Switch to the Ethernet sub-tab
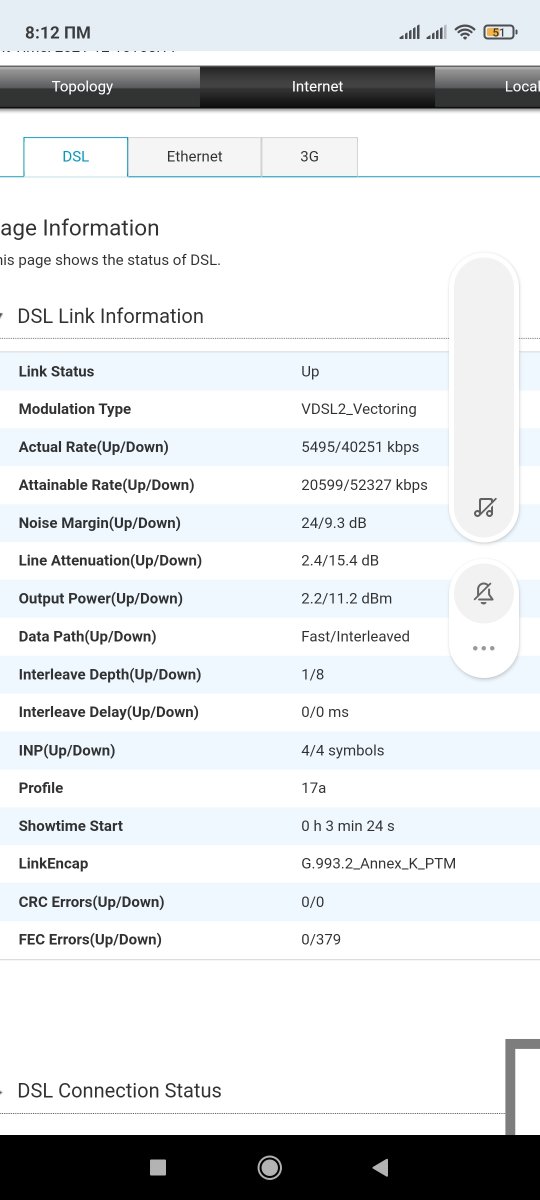 tap(195, 157)
